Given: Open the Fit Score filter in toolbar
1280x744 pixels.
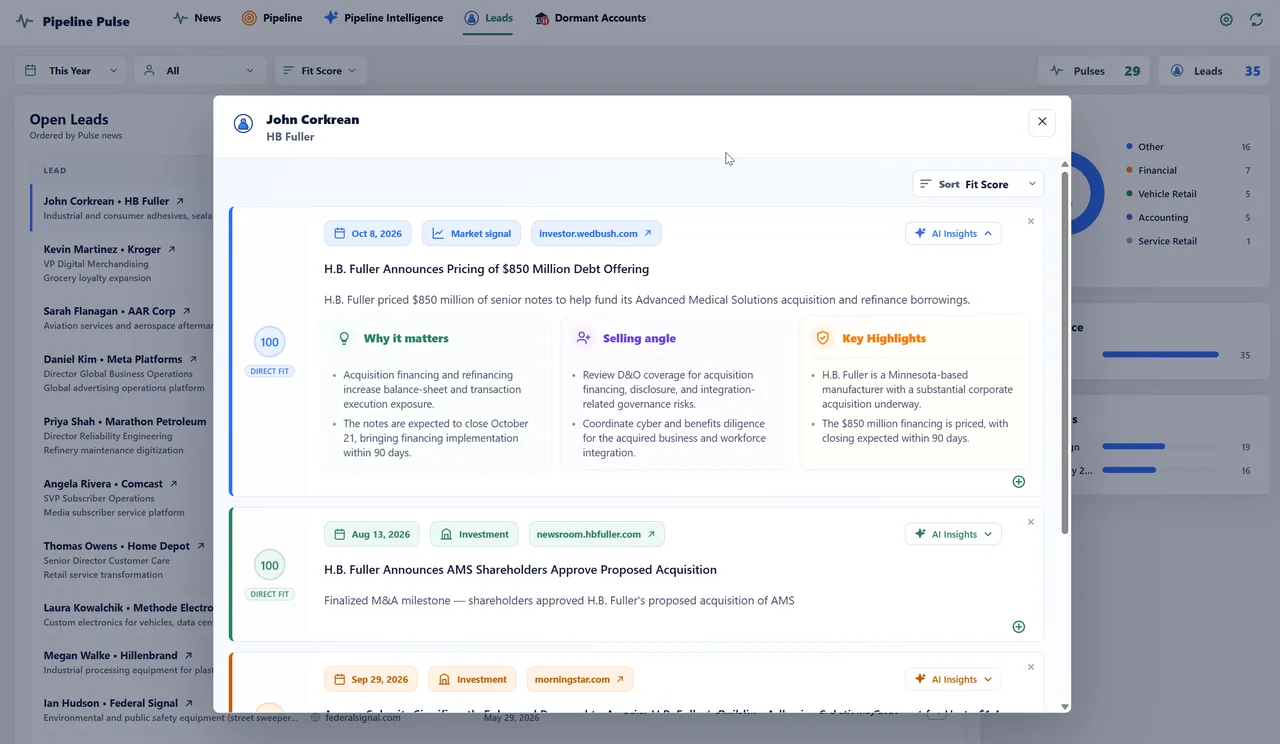Looking at the screenshot, I should pos(320,71).
